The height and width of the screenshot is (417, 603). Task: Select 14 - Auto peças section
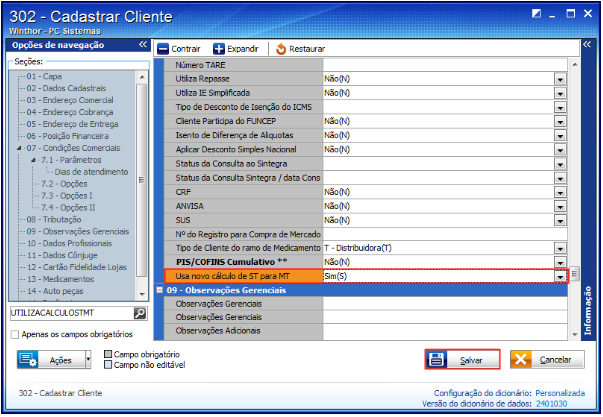(55, 291)
